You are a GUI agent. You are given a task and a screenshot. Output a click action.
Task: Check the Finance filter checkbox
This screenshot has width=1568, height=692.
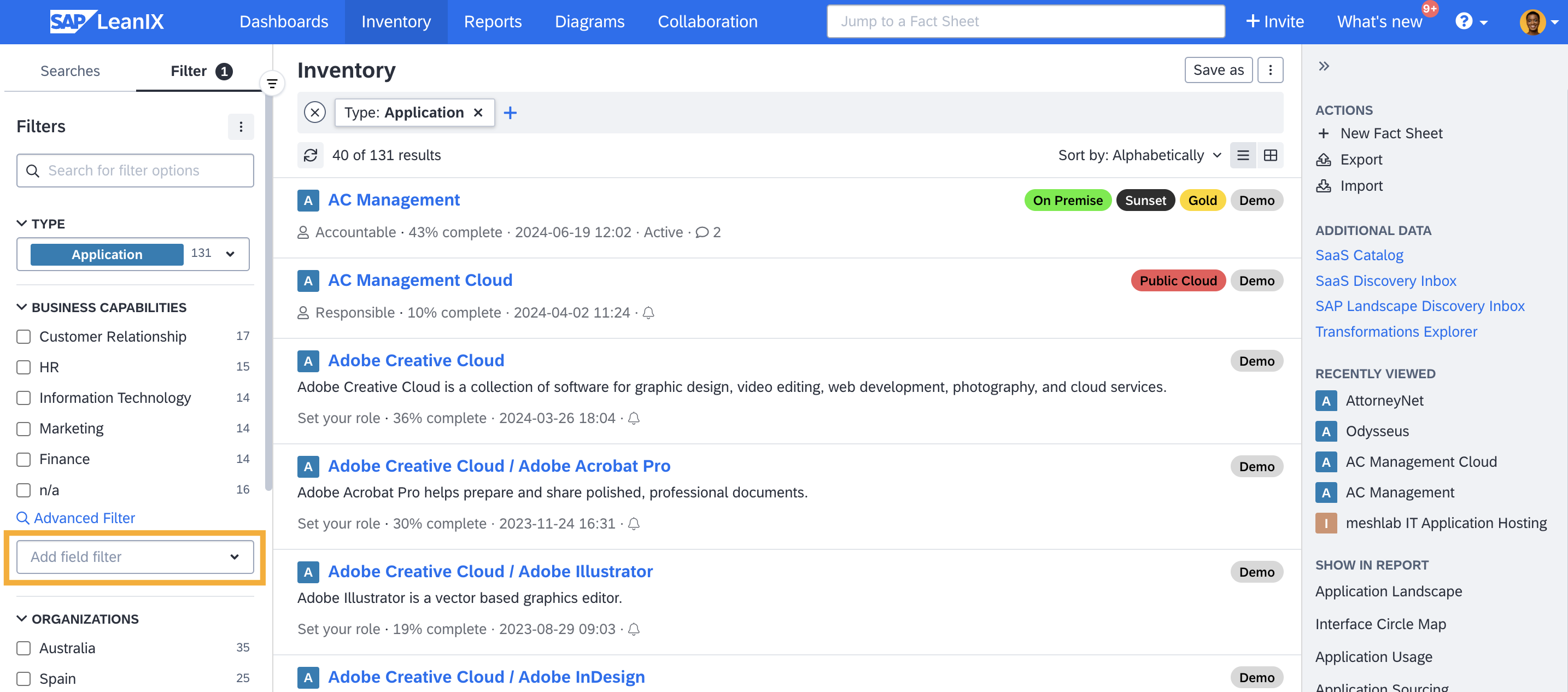[x=24, y=459]
